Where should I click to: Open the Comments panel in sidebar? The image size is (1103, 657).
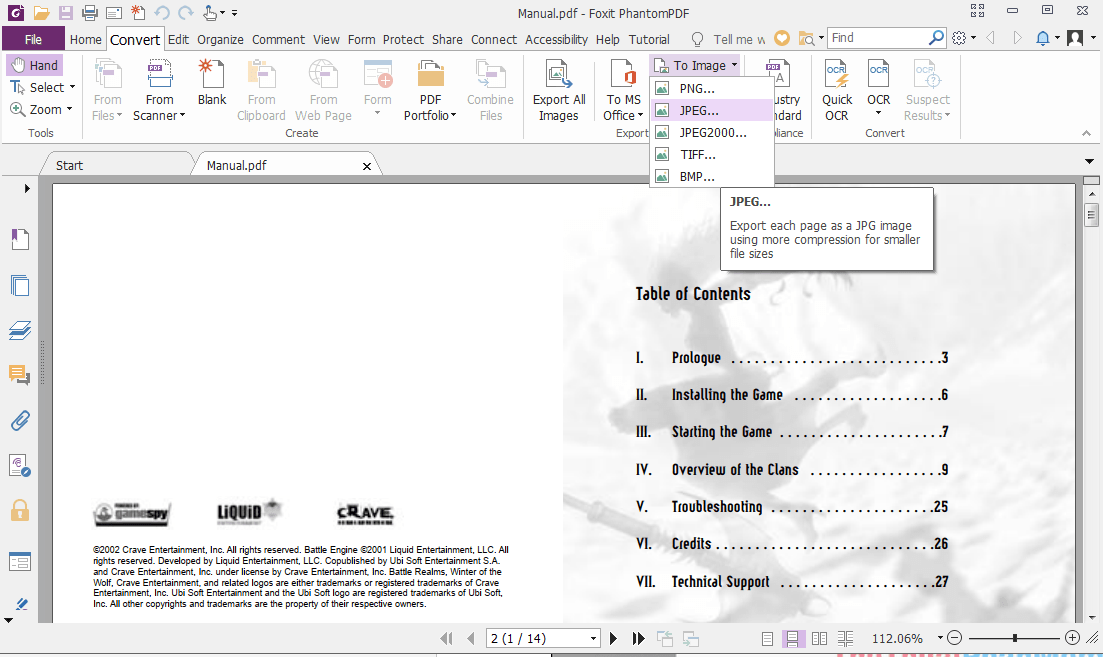(x=20, y=375)
